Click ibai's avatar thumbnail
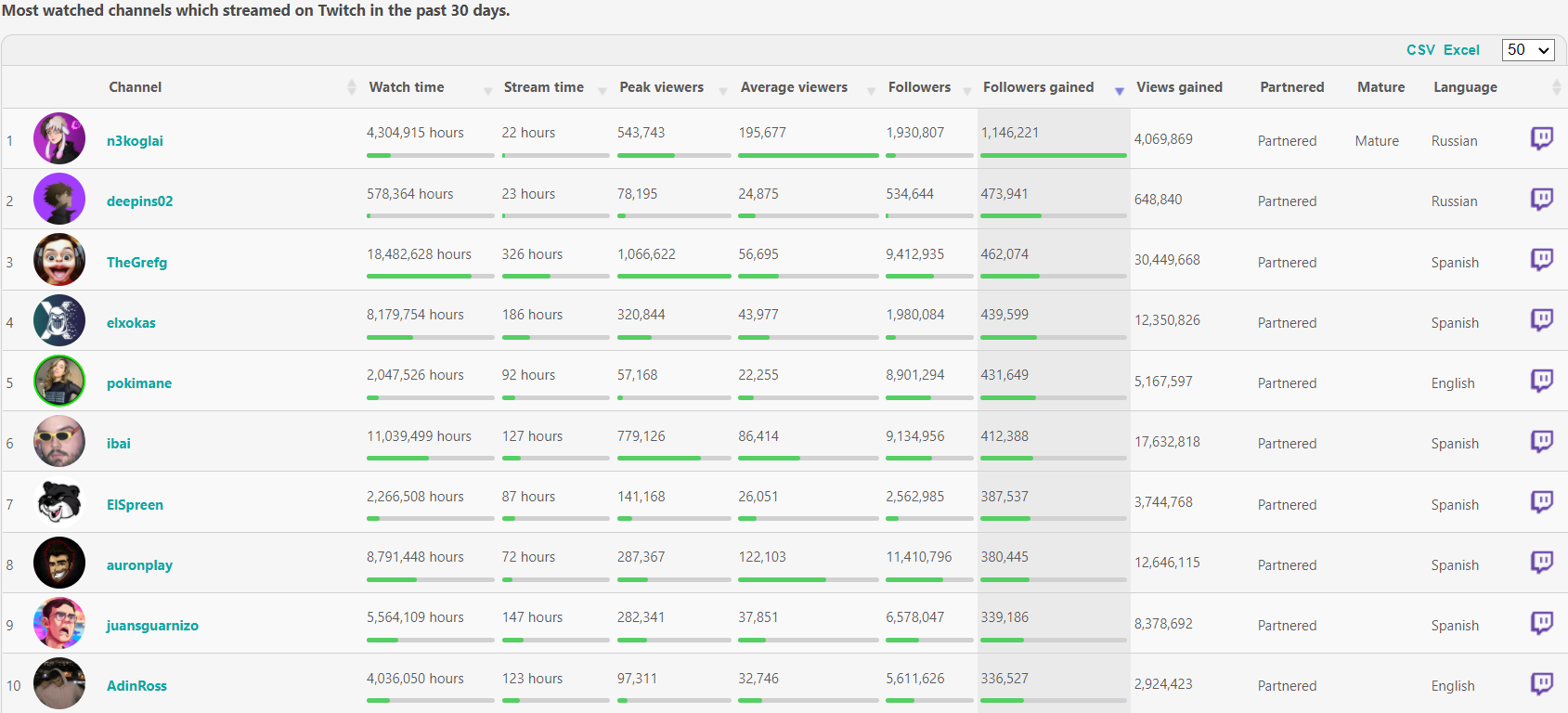The width and height of the screenshot is (1568, 713). coord(59,441)
